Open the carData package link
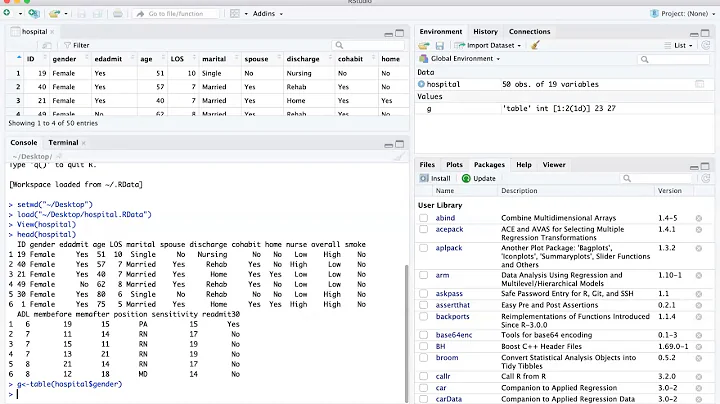Screen dimensions: 720x404 (449, 399)
